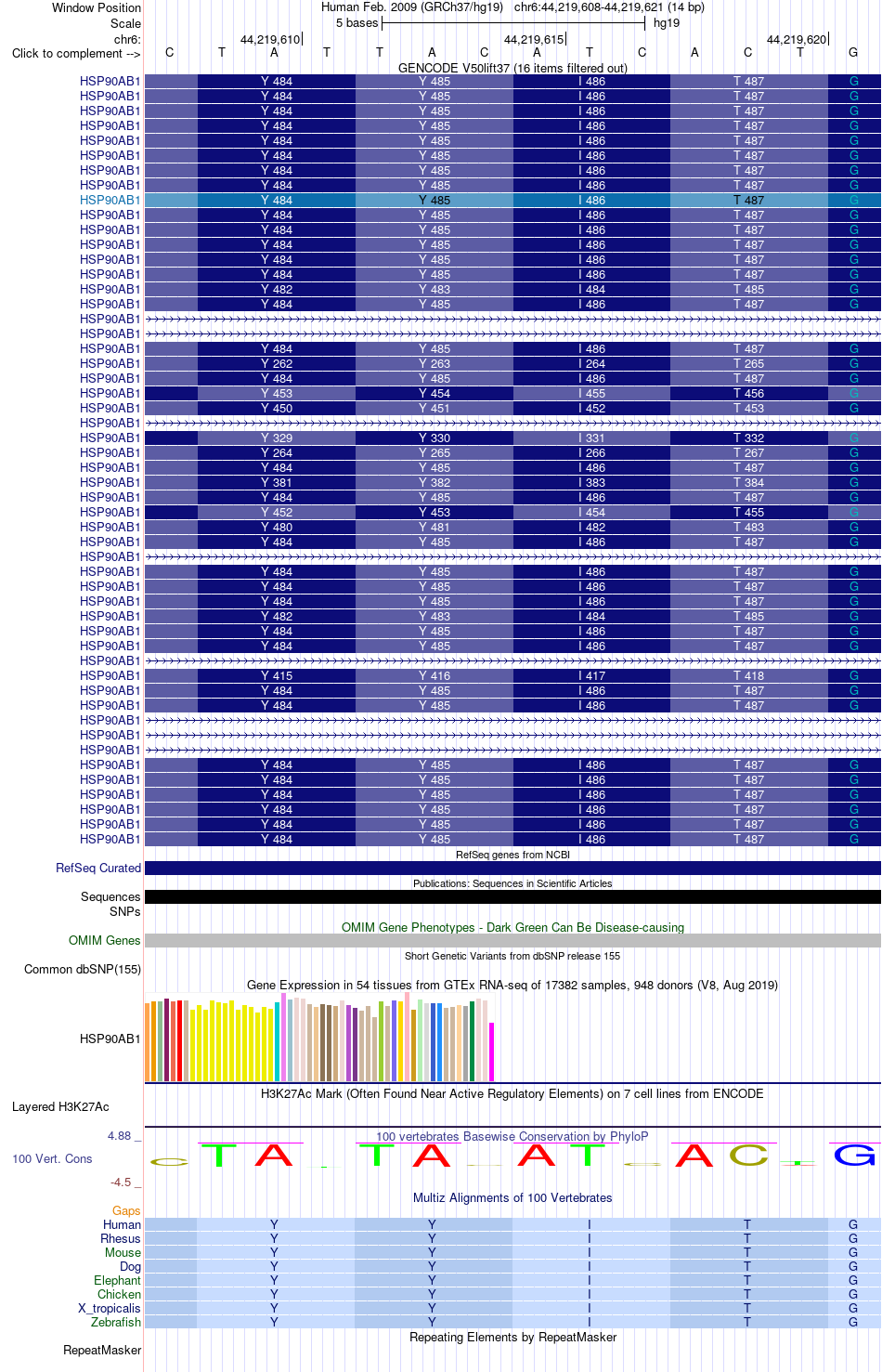Click codon cell I 455
Screen dimensions: 882x1372
click(x=591, y=393)
